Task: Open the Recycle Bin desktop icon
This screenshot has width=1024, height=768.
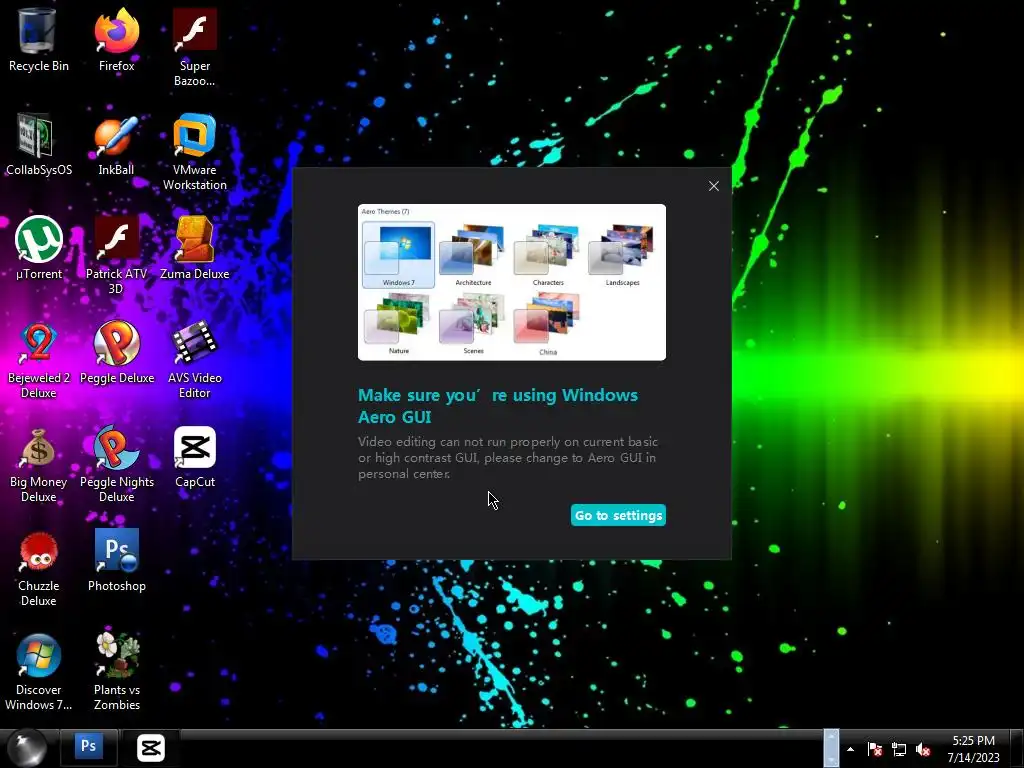Action: pos(39,40)
